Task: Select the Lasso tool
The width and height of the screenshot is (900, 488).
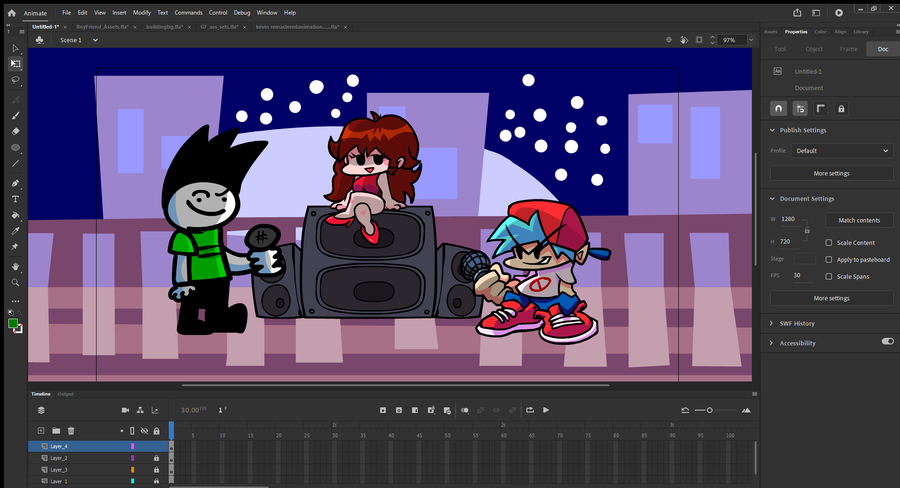Action: pos(15,80)
